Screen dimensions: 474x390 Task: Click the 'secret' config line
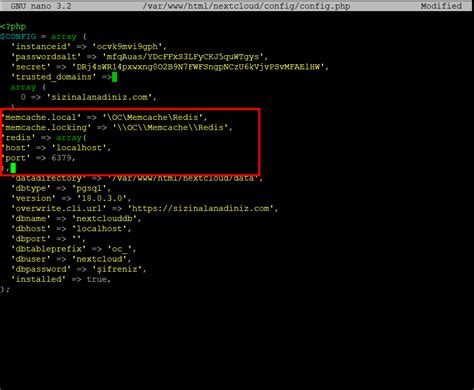coord(170,67)
